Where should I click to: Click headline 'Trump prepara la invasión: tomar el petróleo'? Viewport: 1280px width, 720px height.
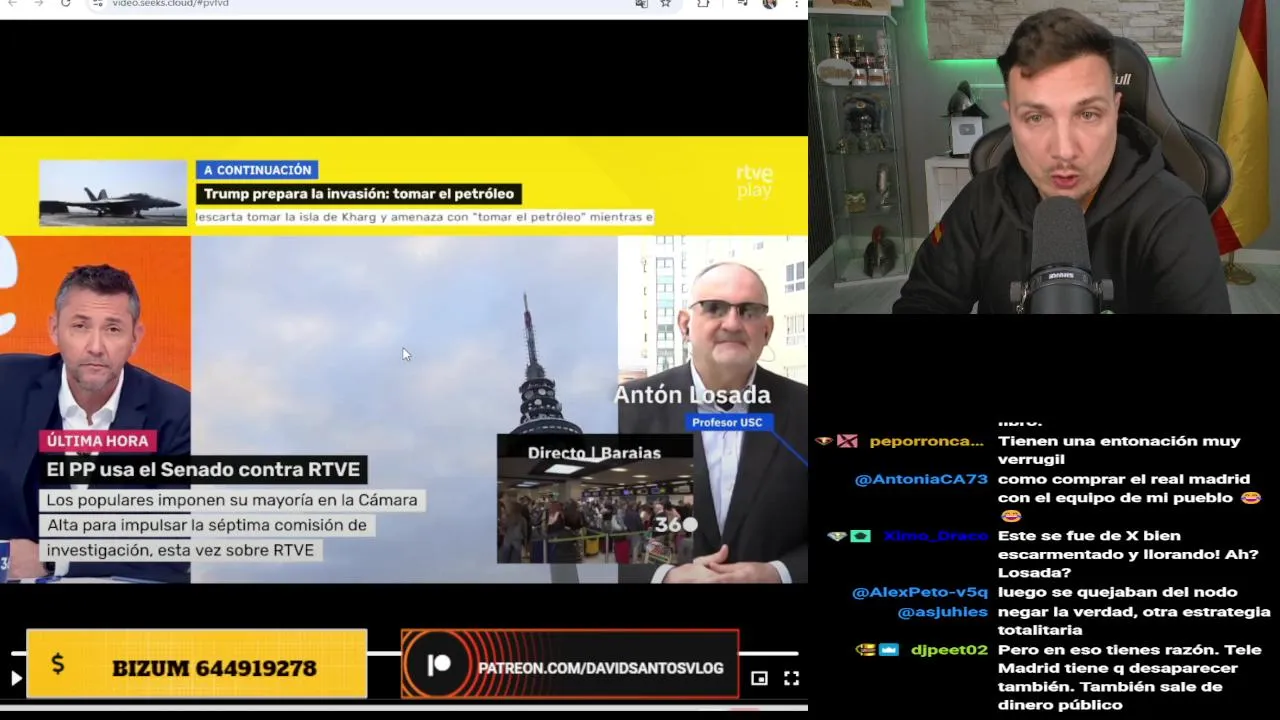pos(359,194)
